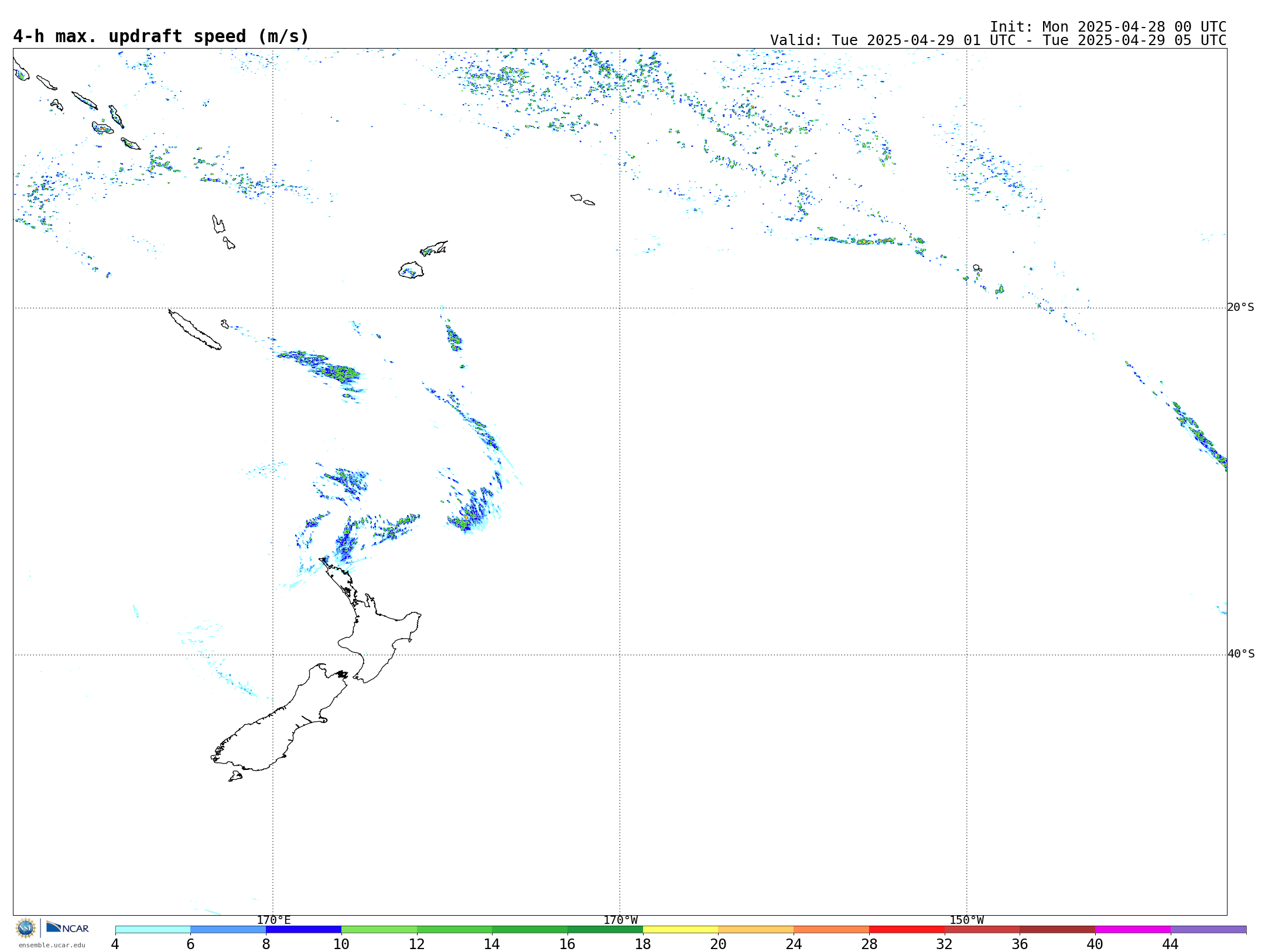Image resolution: width=1265 pixels, height=952 pixels.
Task: Click colorbar tick label 18
Action: (x=643, y=944)
